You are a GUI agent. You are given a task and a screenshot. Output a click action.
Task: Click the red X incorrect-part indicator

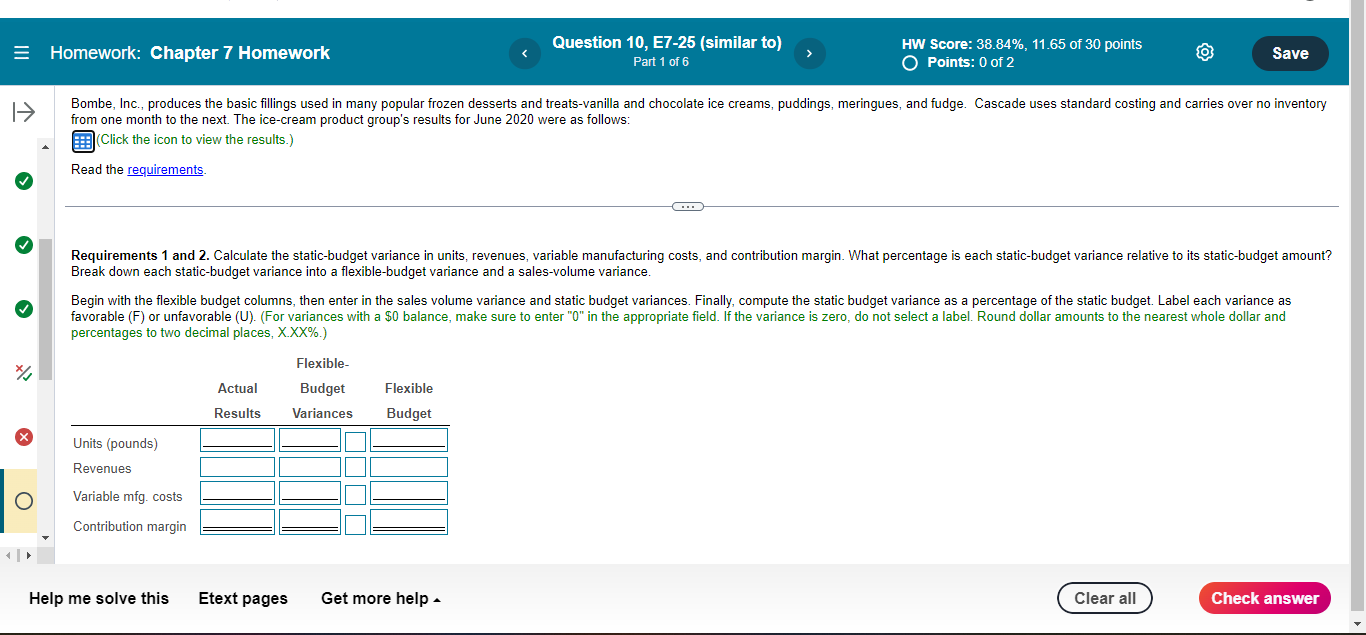(x=22, y=436)
